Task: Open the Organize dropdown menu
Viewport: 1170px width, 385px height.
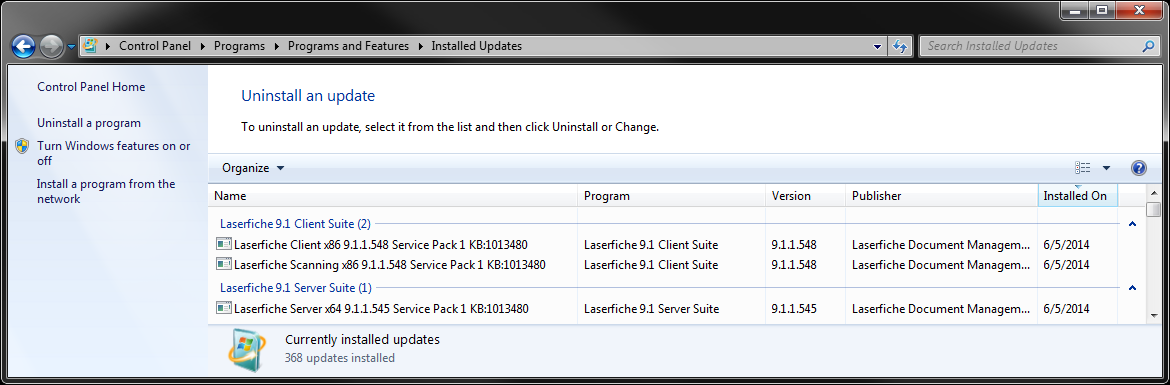Action: coord(253,168)
